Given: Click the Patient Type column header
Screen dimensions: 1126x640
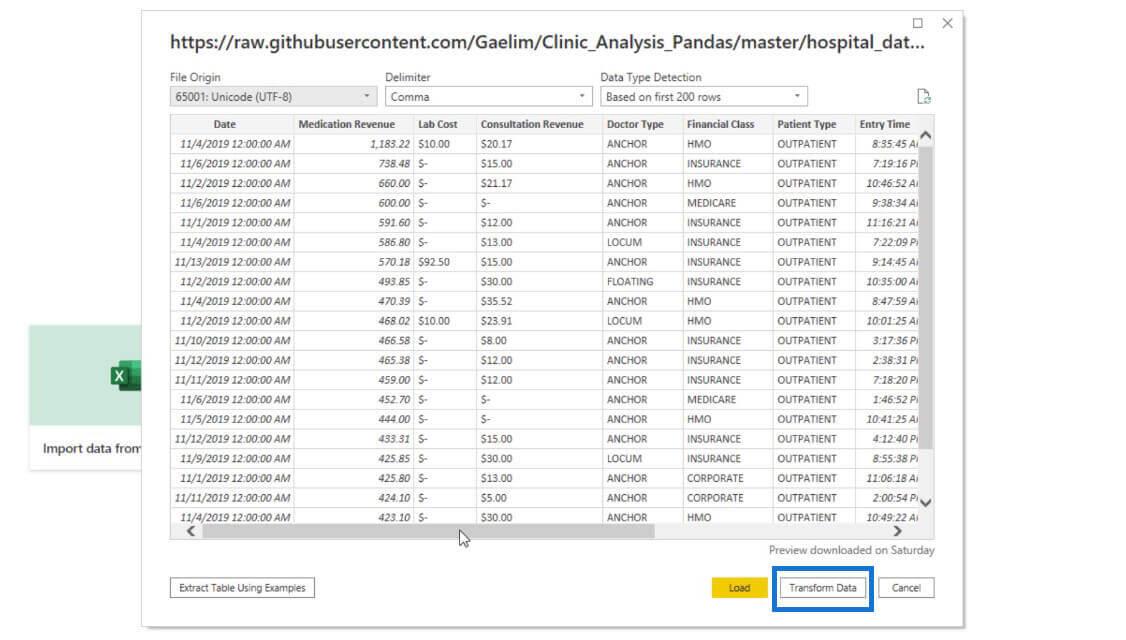Looking at the screenshot, I should point(806,124).
